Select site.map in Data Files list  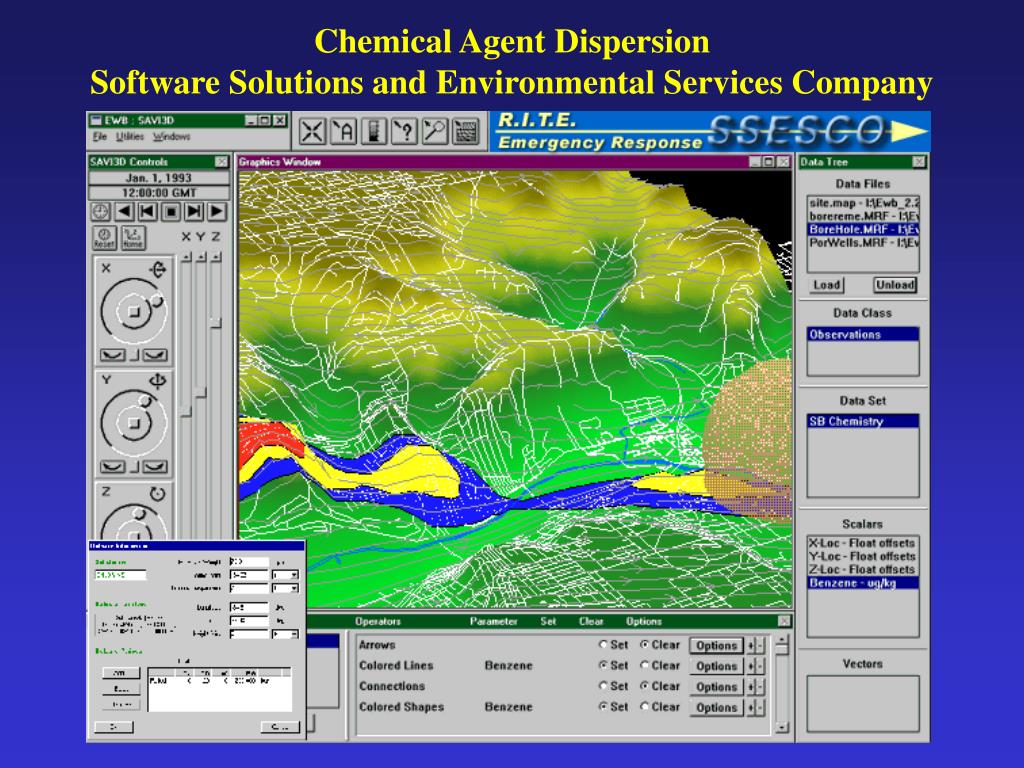(863, 203)
